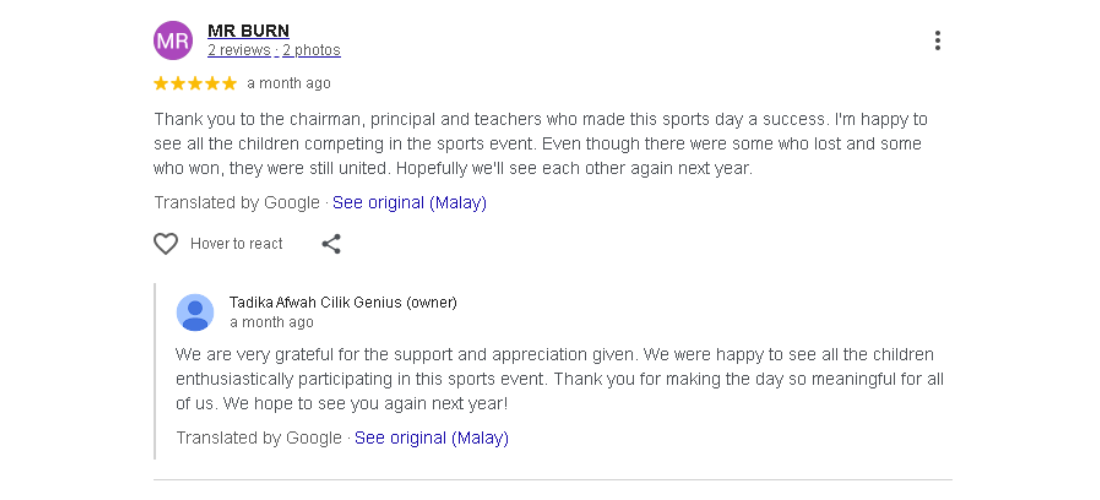
Task: Click the owner's reply text paragraph
Action: tap(558, 379)
